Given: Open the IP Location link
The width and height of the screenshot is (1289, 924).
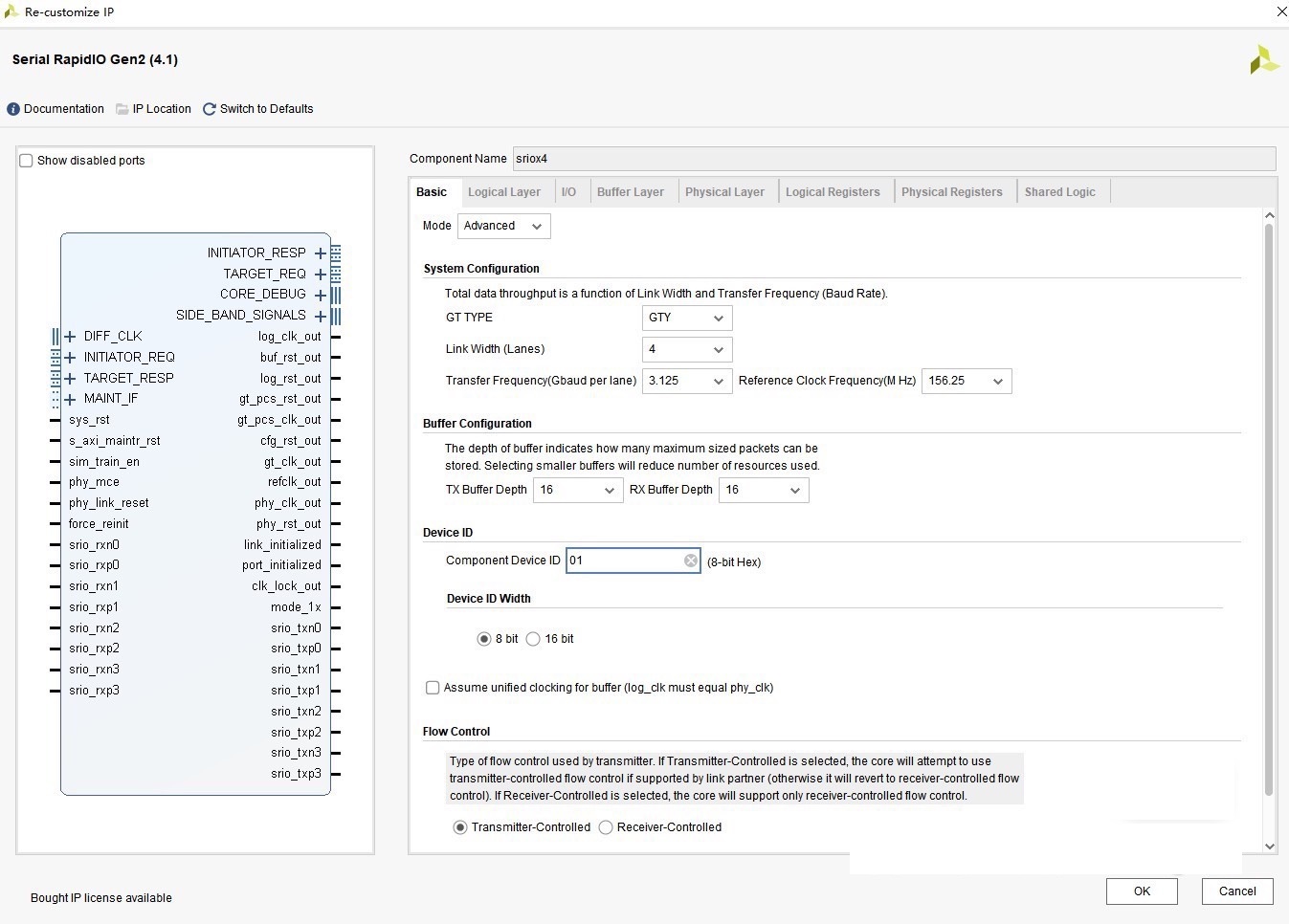Looking at the screenshot, I should pyautogui.click(x=162, y=109).
